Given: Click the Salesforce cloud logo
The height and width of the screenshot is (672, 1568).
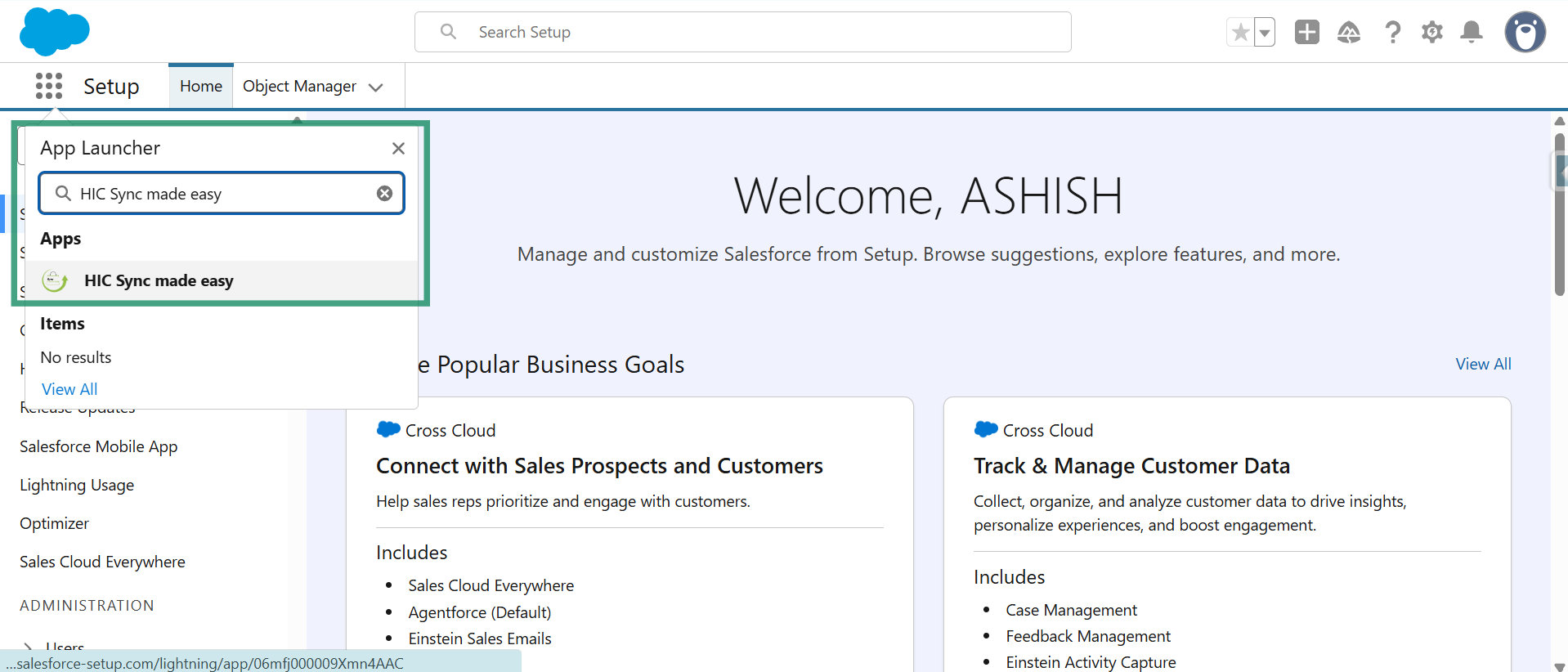Looking at the screenshot, I should point(54,32).
